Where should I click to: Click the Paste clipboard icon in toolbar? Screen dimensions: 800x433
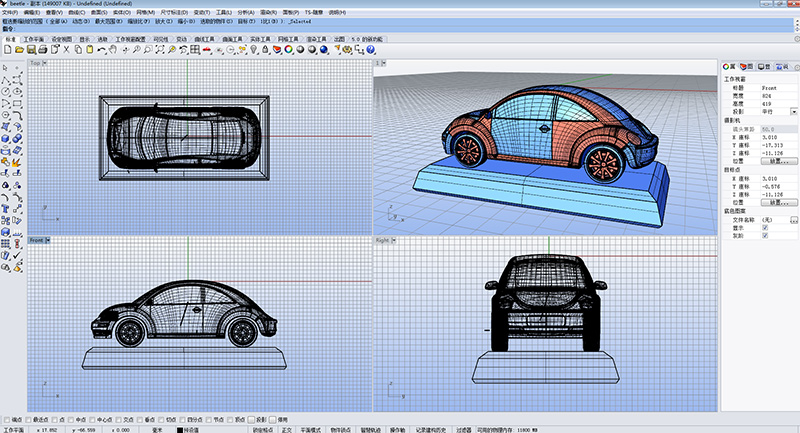pyautogui.click(x=89, y=49)
